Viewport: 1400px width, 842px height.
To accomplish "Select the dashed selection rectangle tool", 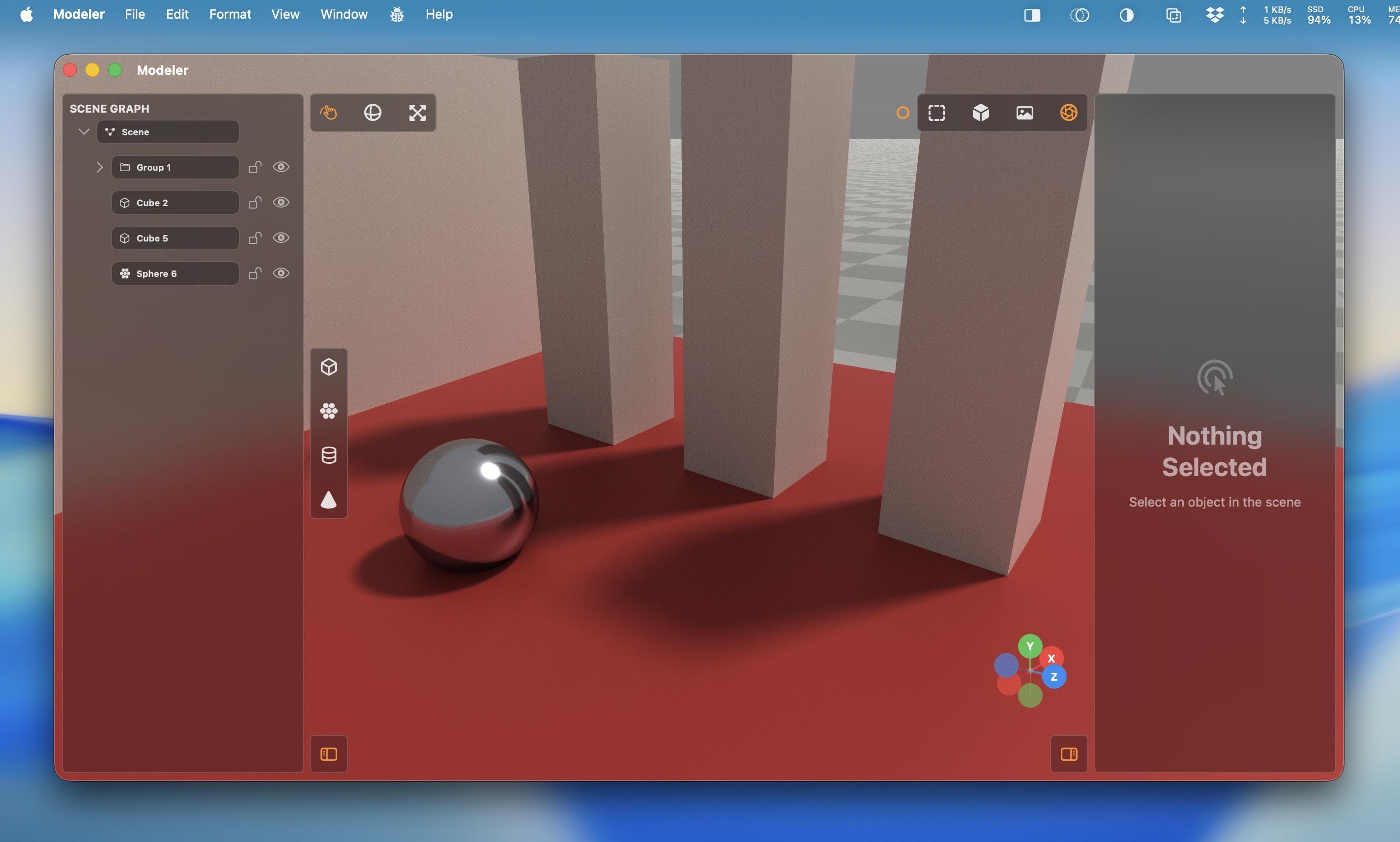I will pos(936,112).
